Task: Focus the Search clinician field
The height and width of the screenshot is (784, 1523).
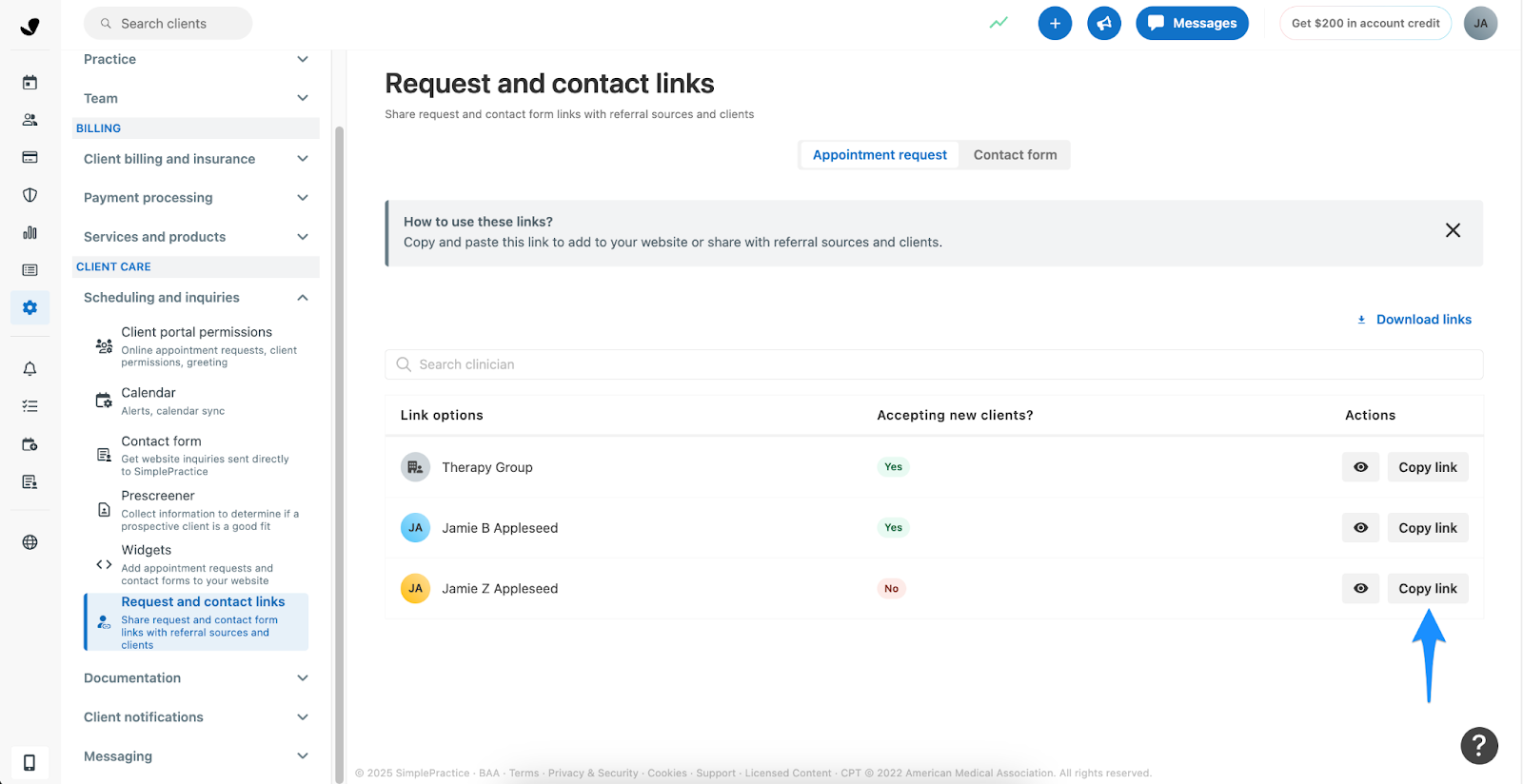Action: coord(934,364)
